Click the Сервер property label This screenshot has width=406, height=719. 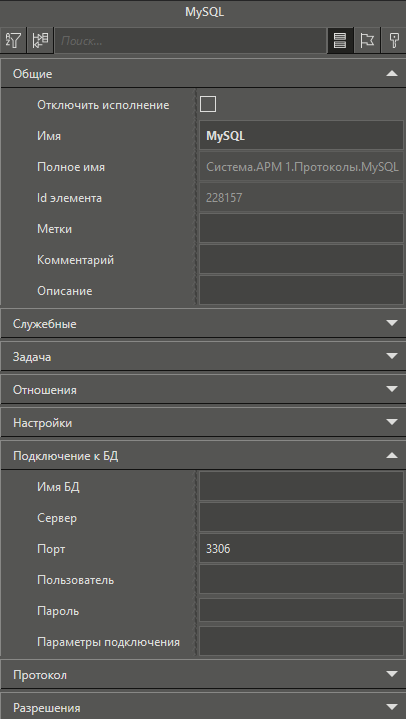57,518
